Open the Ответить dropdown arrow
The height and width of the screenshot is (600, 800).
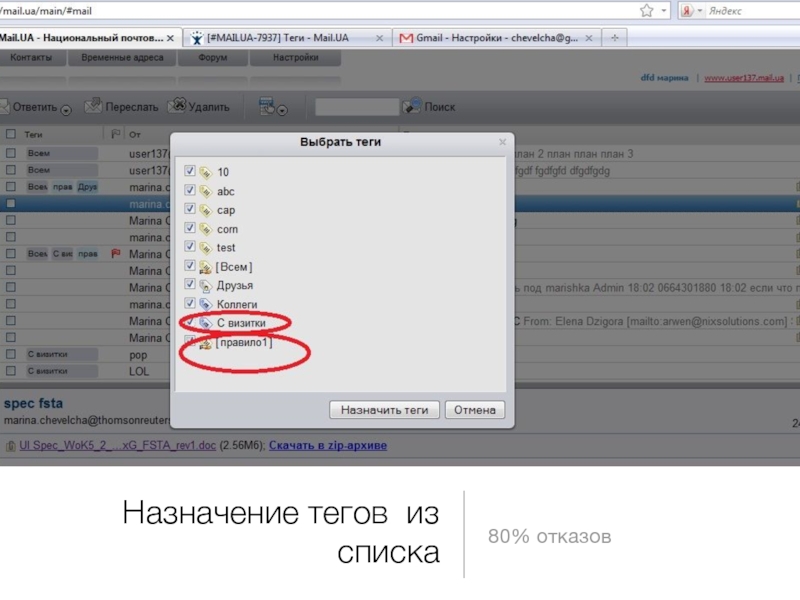[x=66, y=110]
